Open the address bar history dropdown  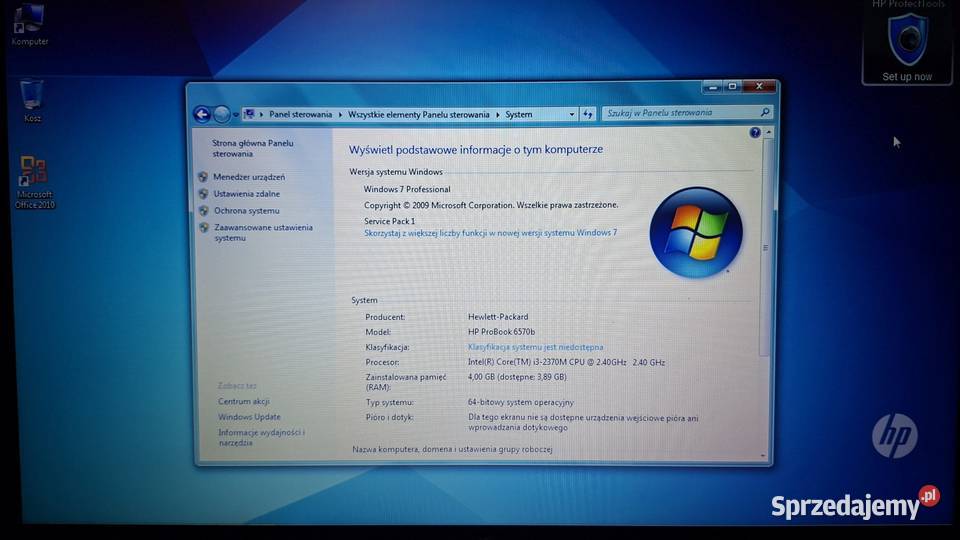coord(572,114)
